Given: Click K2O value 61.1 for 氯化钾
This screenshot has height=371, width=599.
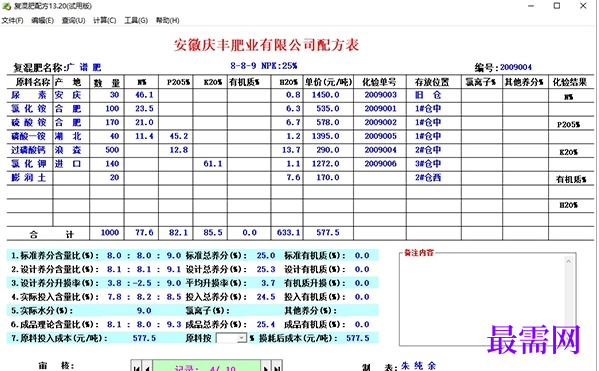Looking at the screenshot, I should point(213,164).
